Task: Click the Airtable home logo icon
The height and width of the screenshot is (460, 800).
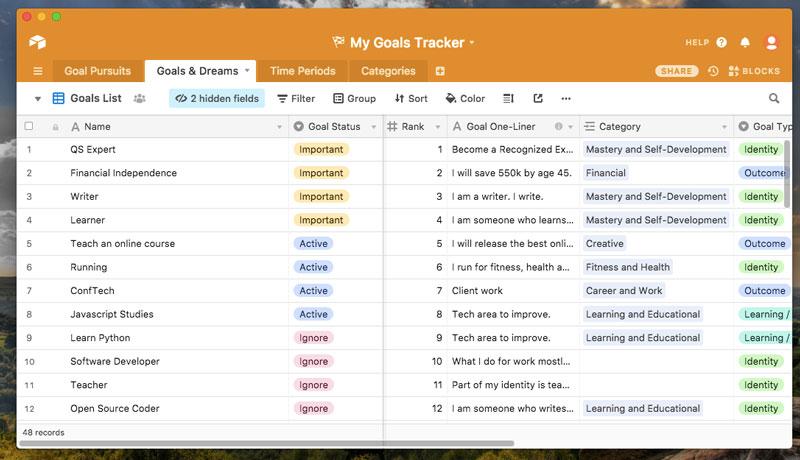Action: [37, 43]
